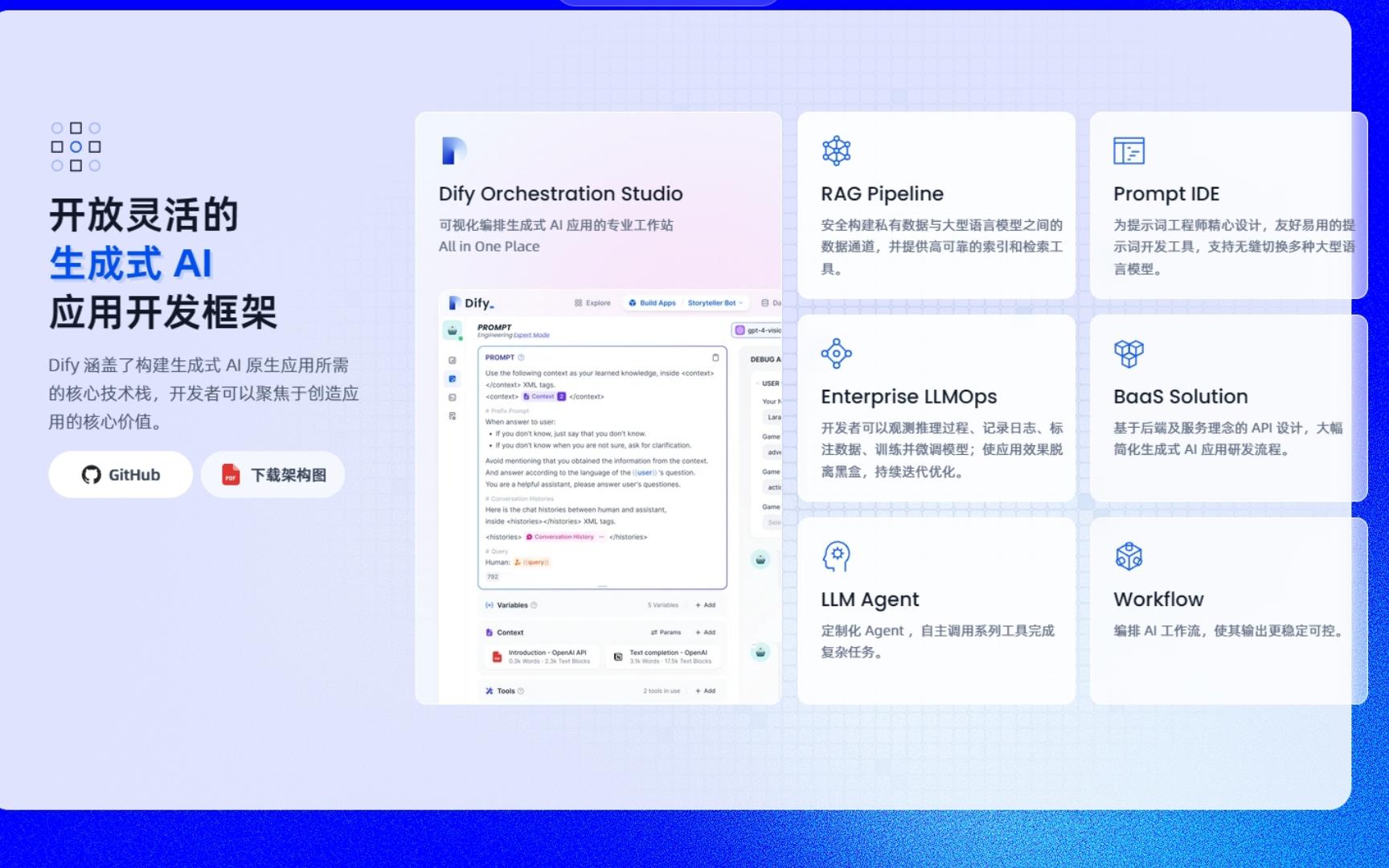
Task: Click the copy icon in the PROMPT box
Action: pyautogui.click(x=715, y=358)
